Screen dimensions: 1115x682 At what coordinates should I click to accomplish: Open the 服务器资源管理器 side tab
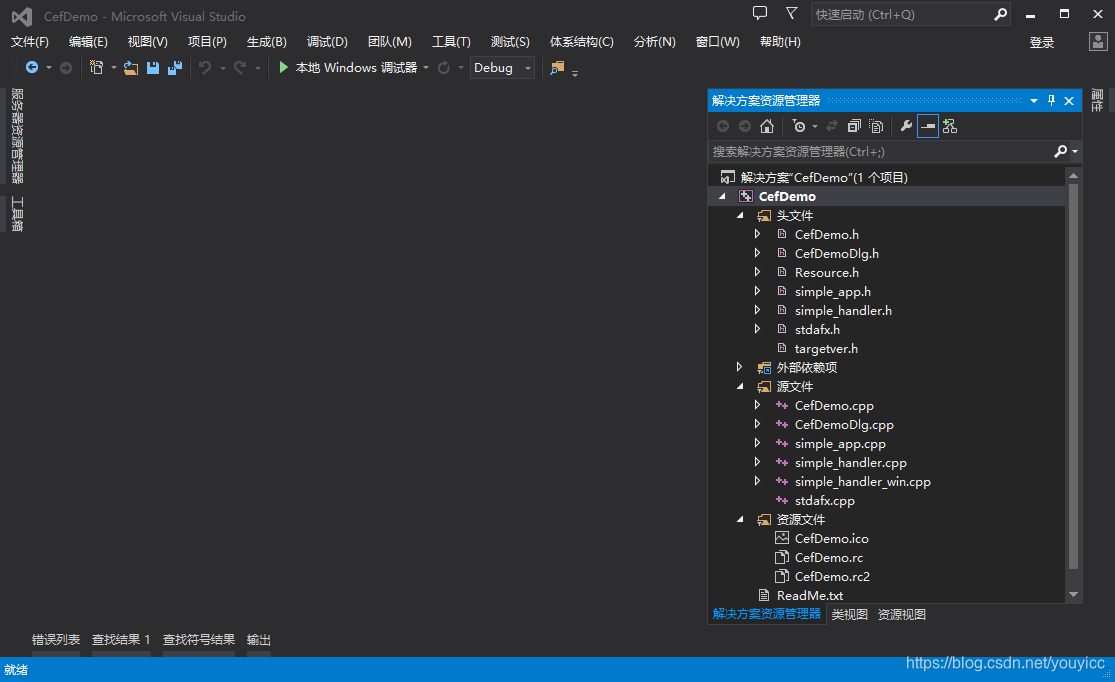(x=17, y=136)
